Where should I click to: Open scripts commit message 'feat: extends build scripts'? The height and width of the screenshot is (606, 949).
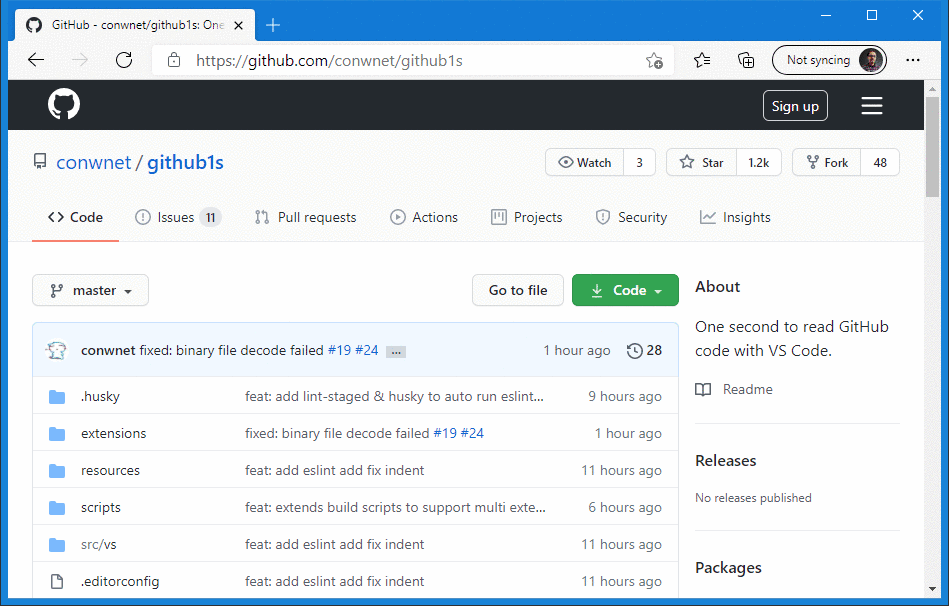point(395,507)
